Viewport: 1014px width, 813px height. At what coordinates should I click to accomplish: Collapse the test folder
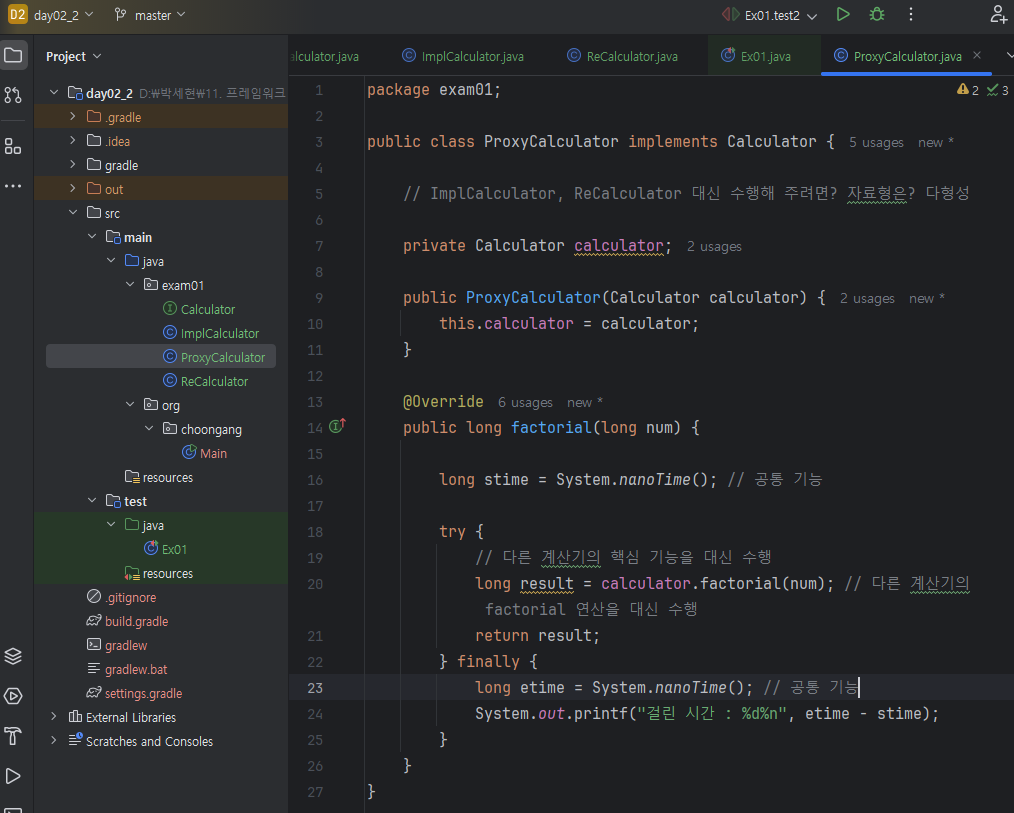[x=92, y=501]
